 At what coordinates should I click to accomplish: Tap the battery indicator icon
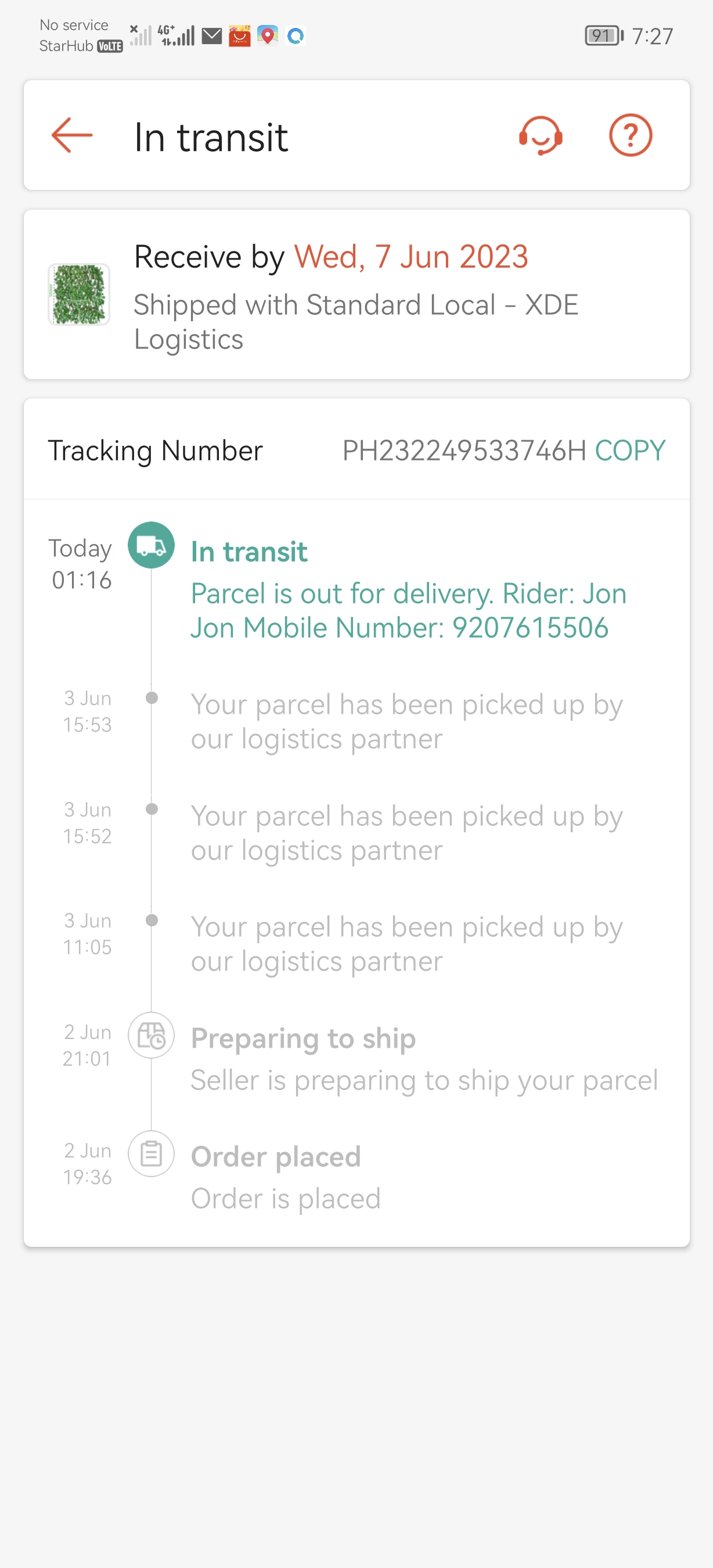click(603, 36)
